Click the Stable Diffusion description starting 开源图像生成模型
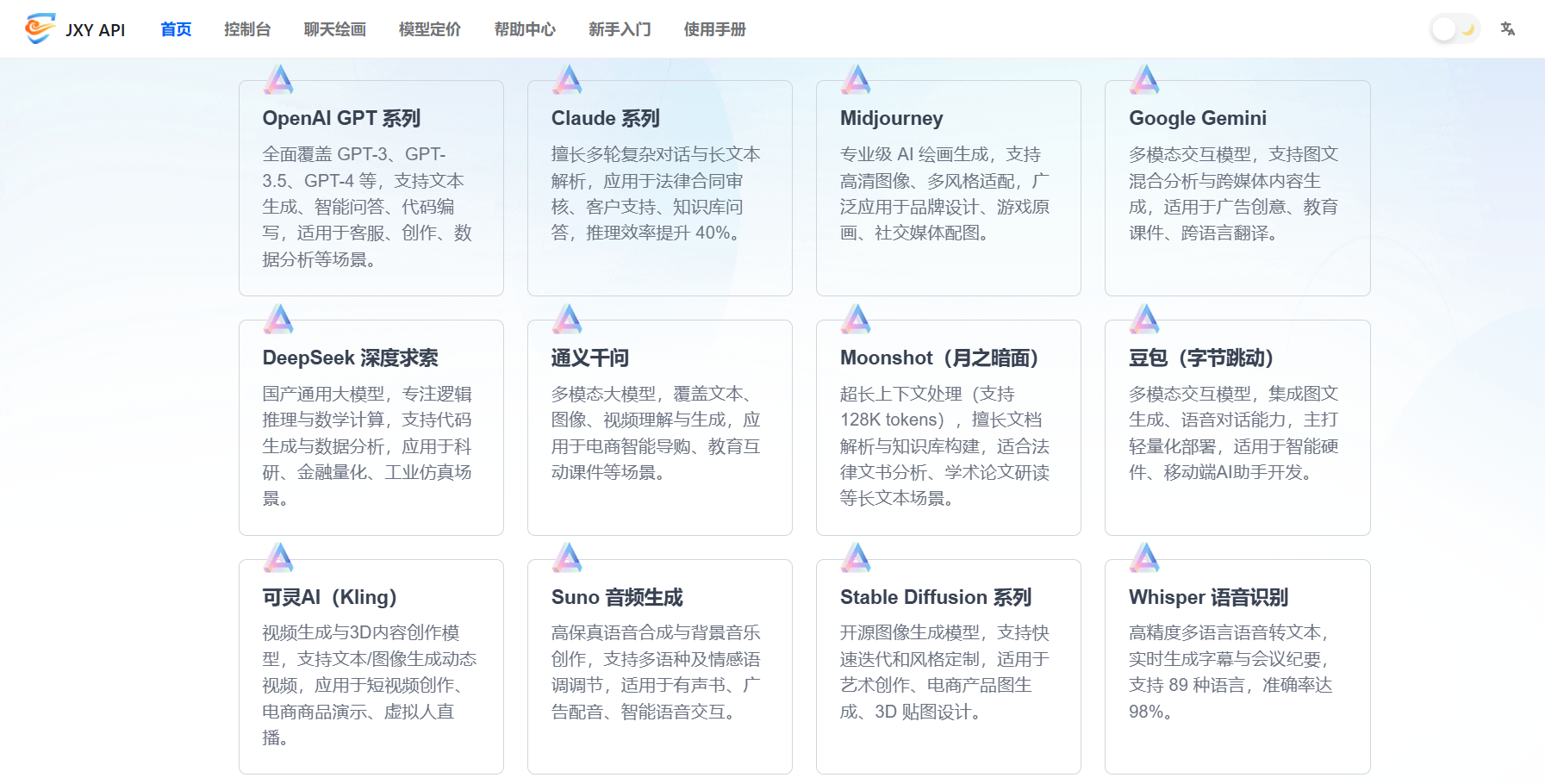 tap(945, 672)
